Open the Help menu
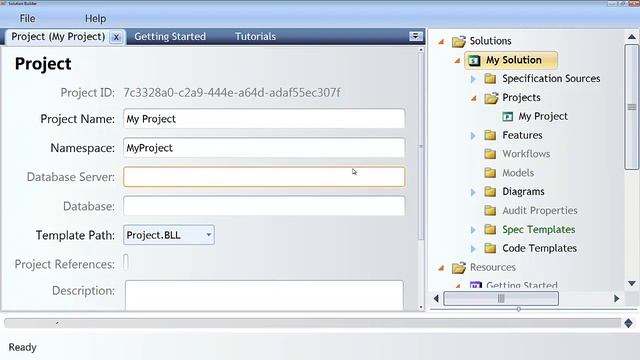 96,18
